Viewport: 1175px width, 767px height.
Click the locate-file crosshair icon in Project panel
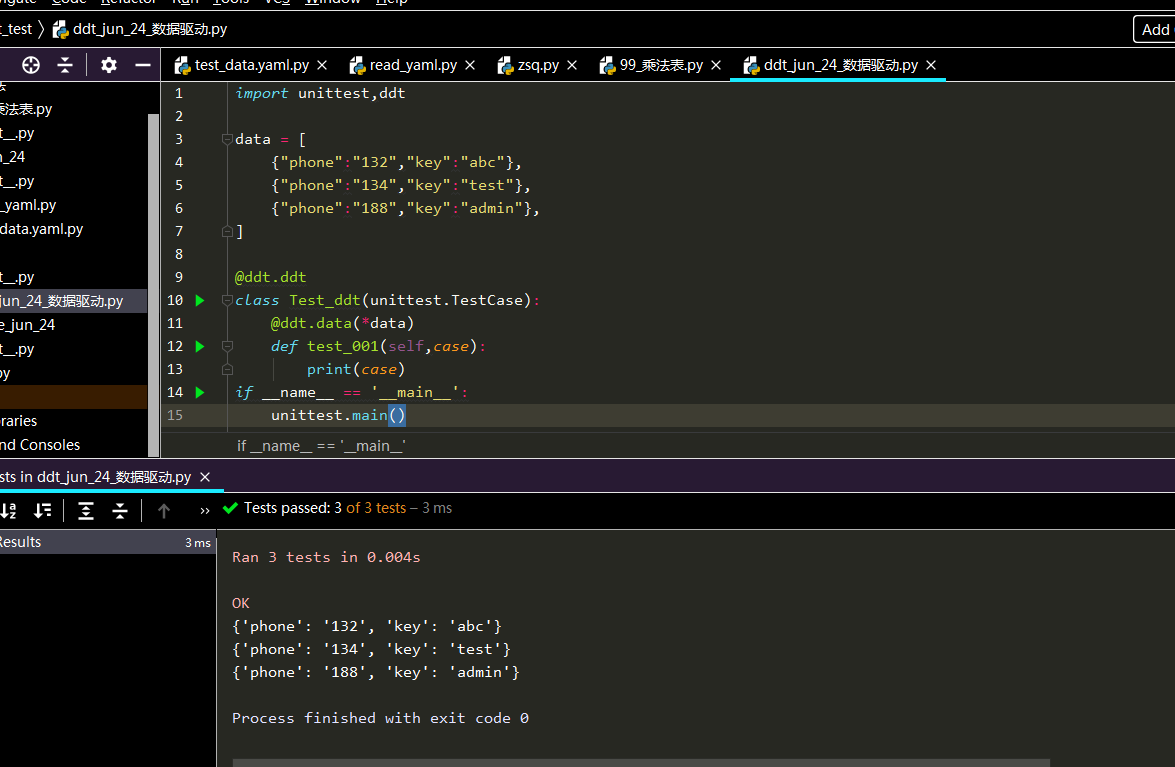click(x=31, y=65)
